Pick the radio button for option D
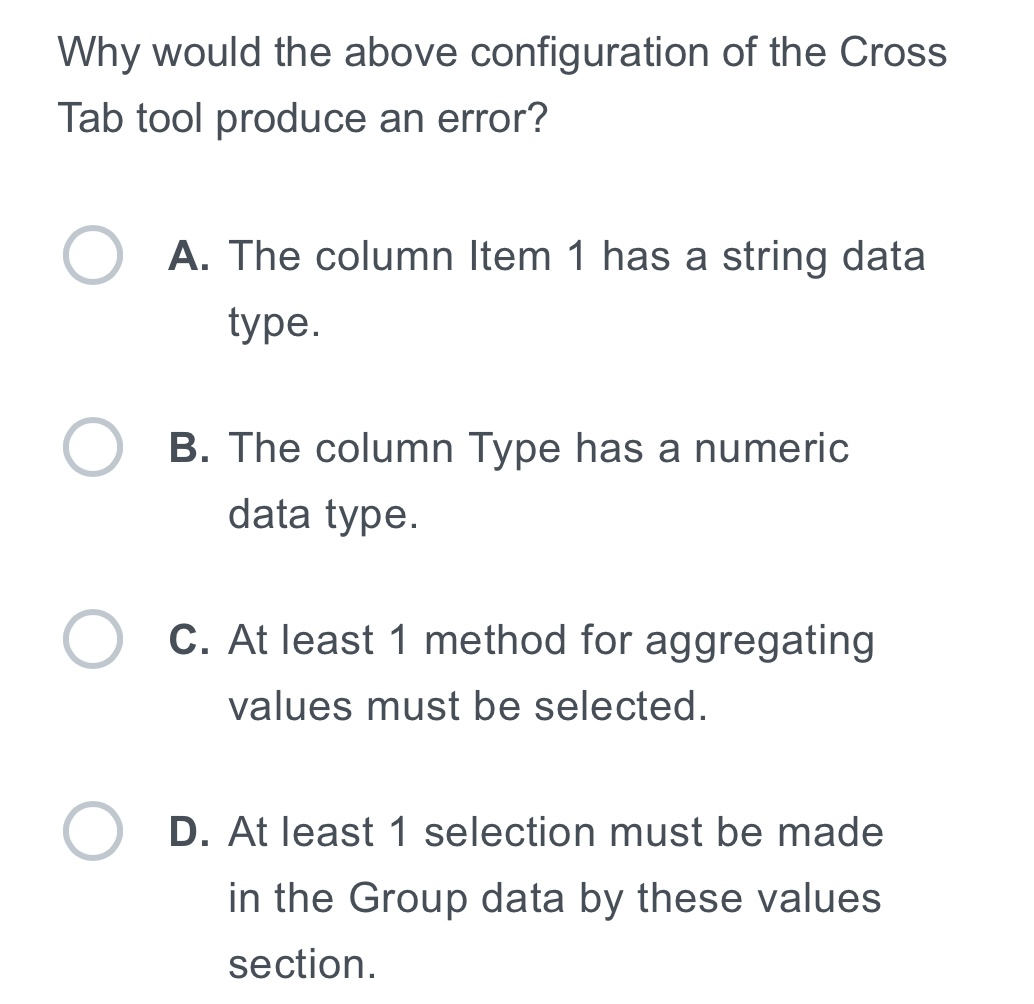Viewport: 1034px width, 1004px height. coord(92,831)
